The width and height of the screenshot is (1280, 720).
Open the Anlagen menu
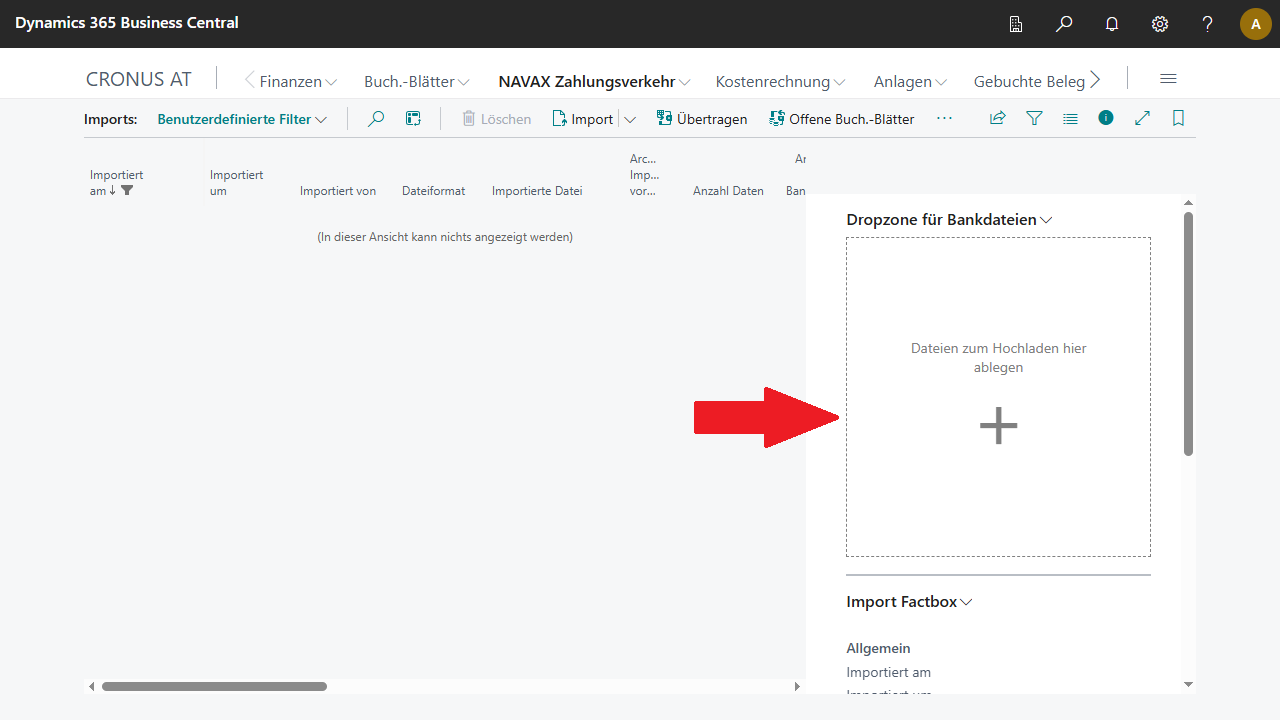tap(910, 82)
